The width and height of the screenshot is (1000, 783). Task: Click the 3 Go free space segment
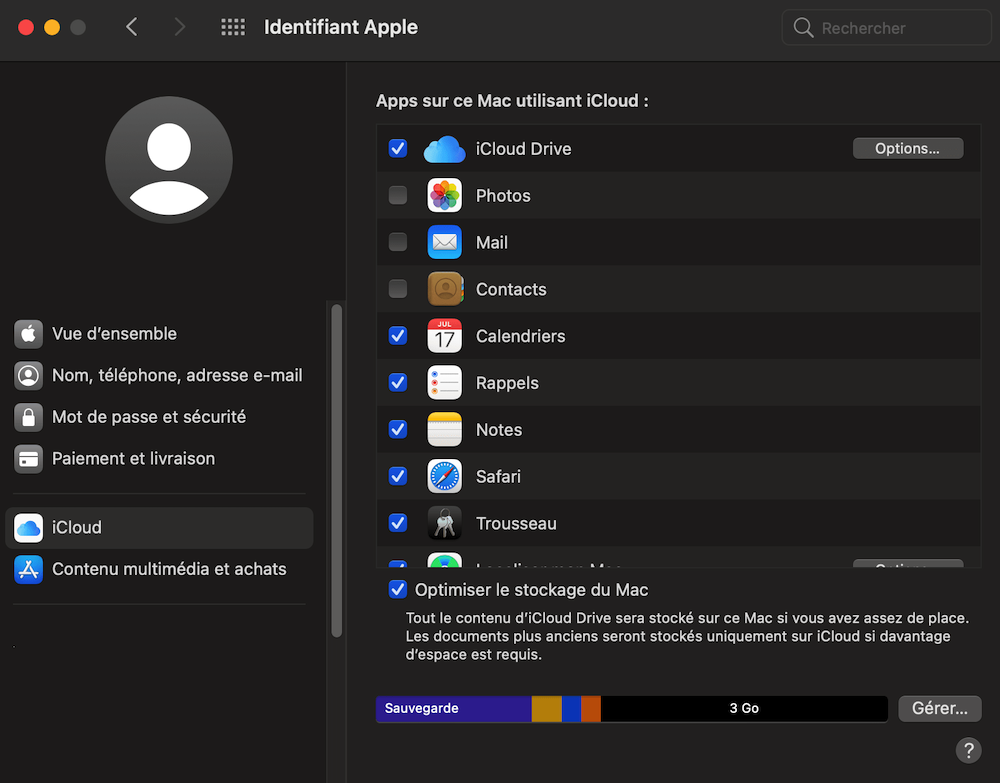point(744,708)
